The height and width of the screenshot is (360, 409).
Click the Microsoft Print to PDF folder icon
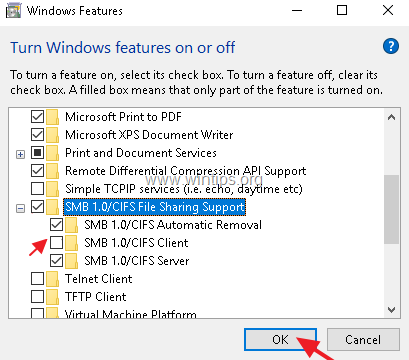tap(52, 117)
